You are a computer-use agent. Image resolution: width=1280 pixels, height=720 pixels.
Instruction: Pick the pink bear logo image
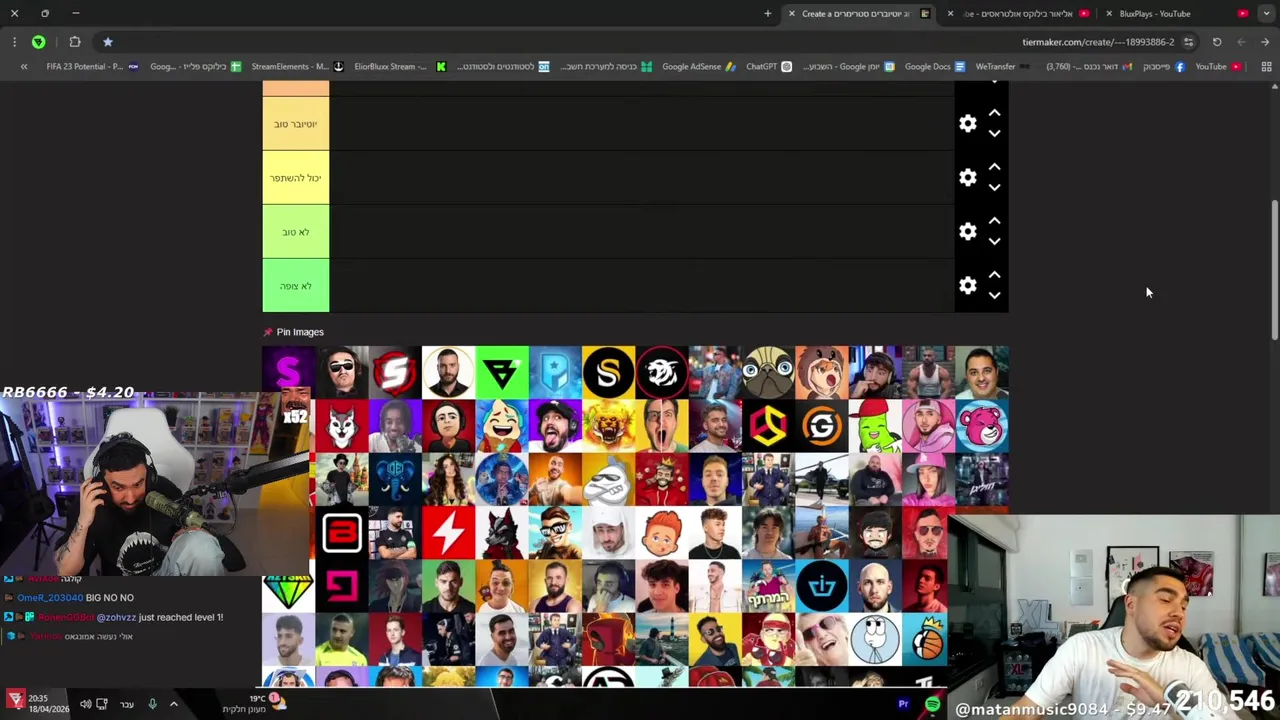[982, 426]
